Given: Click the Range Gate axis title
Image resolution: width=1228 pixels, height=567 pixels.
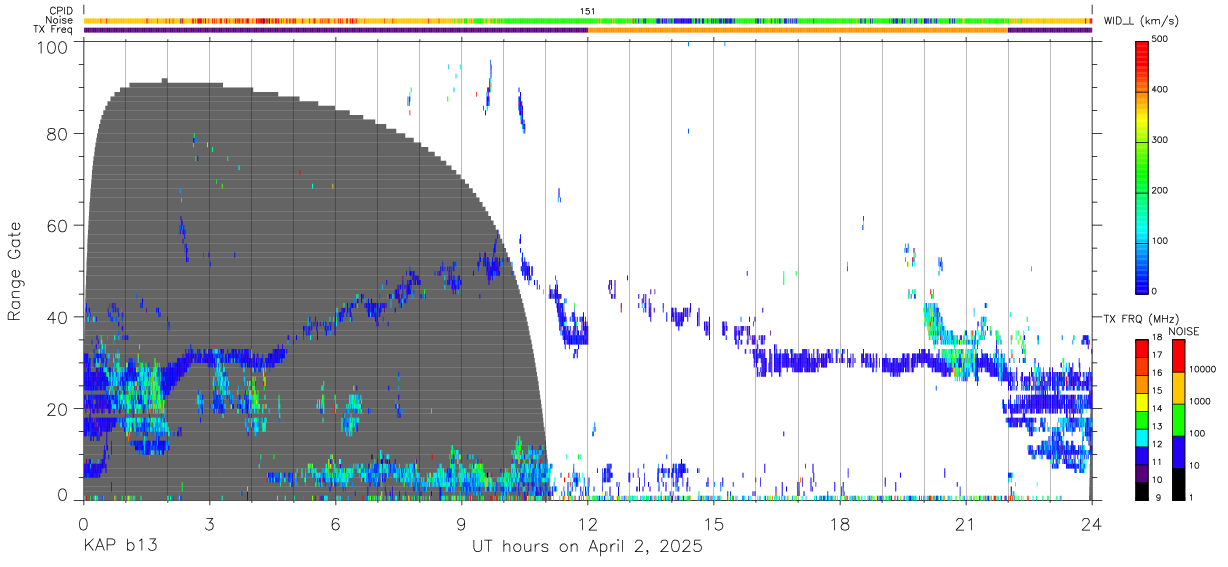Looking at the screenshot, I should point(15,271).
